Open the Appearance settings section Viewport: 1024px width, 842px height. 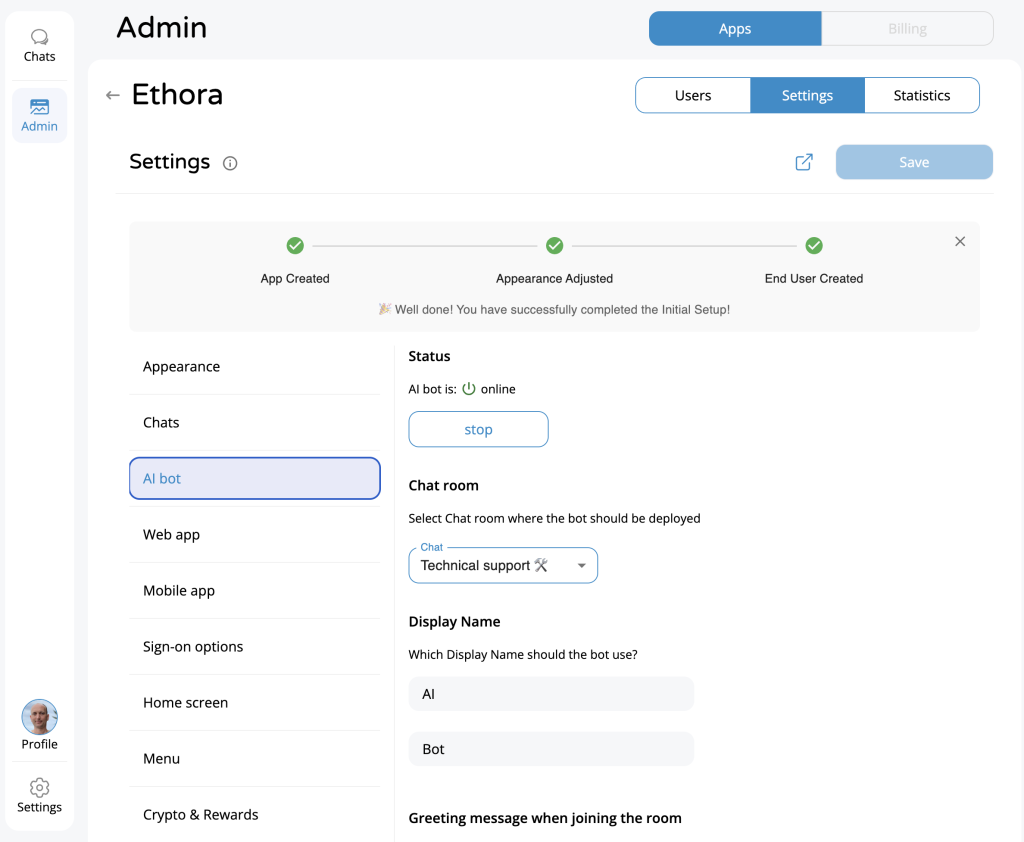point(255,366)
